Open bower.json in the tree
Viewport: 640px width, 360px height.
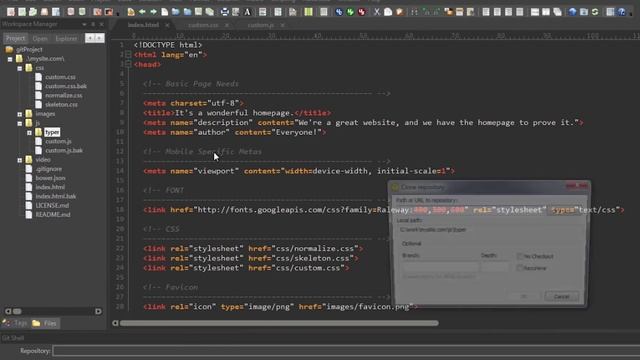[50, 178]
